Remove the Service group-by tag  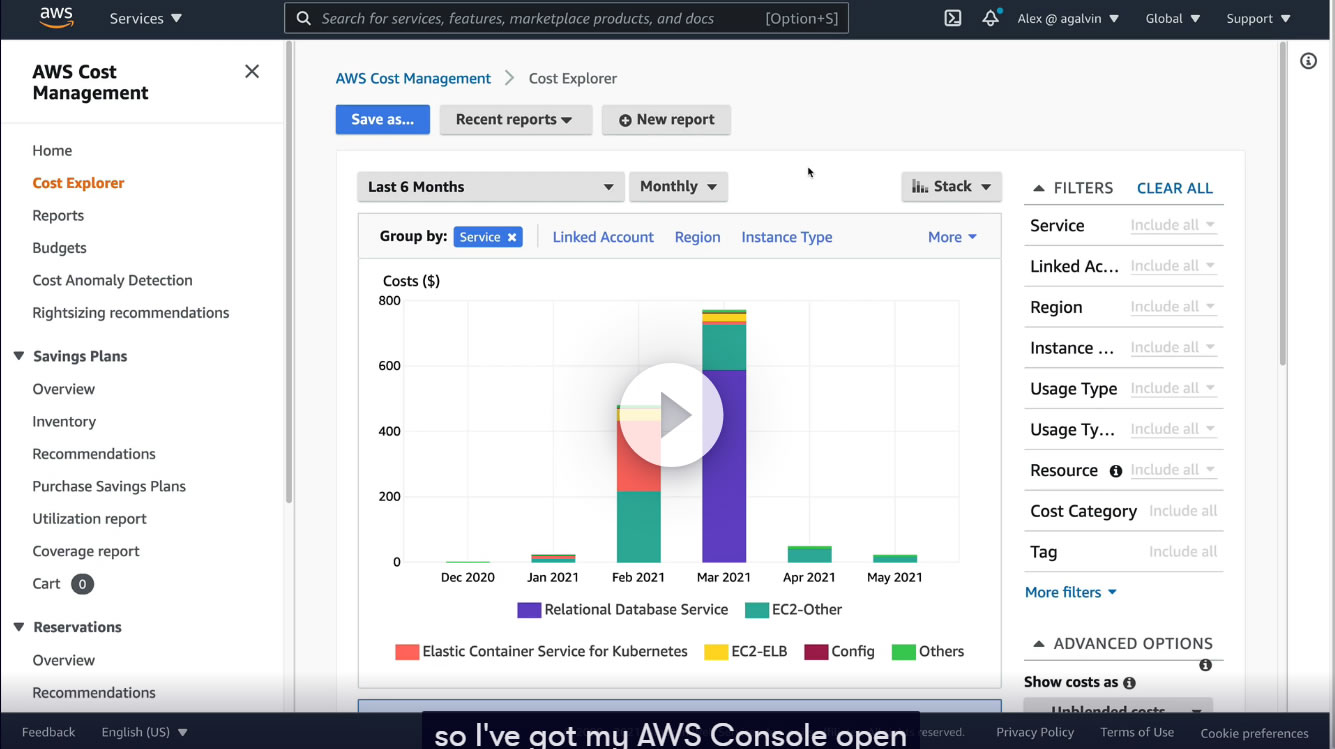click(512, 237)
